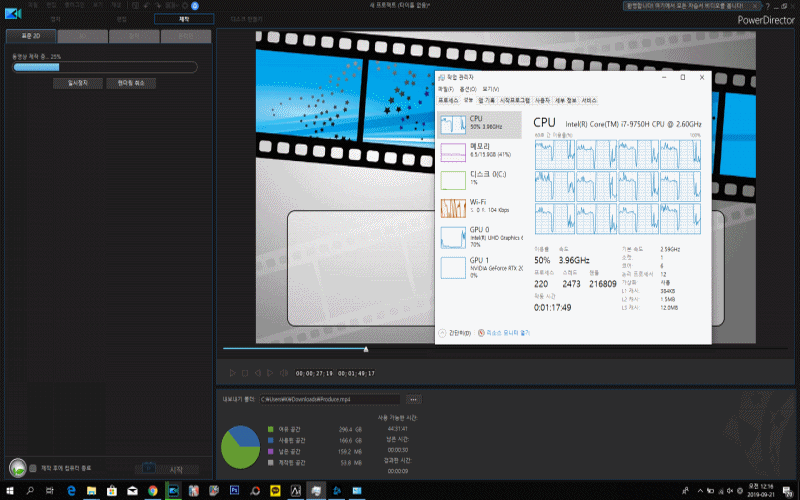Collapse Task Manager with 간단히(D) button

coord(455,333)
